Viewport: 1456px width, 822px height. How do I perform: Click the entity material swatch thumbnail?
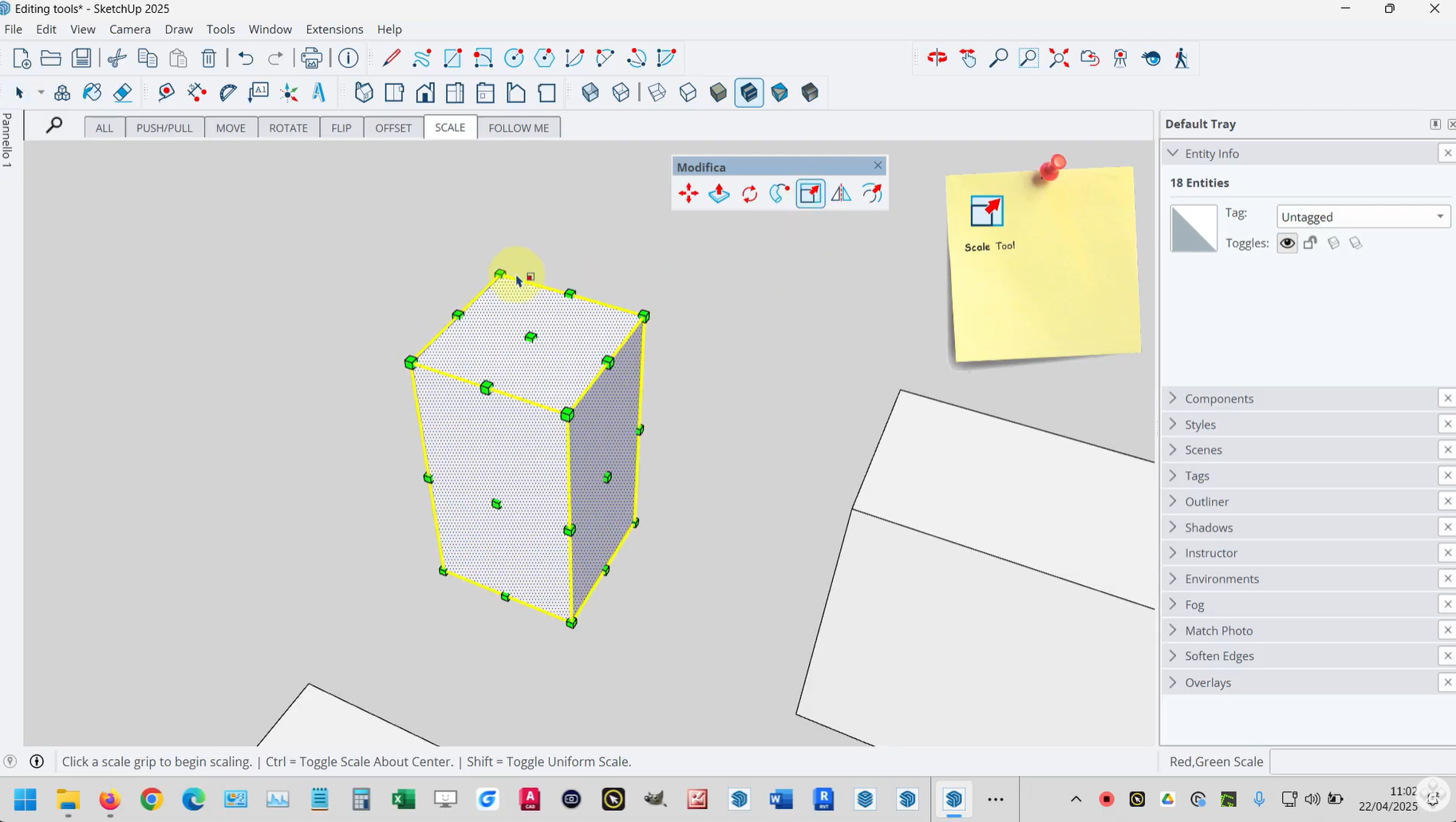pyautogui.click(x=1194, y=228)
